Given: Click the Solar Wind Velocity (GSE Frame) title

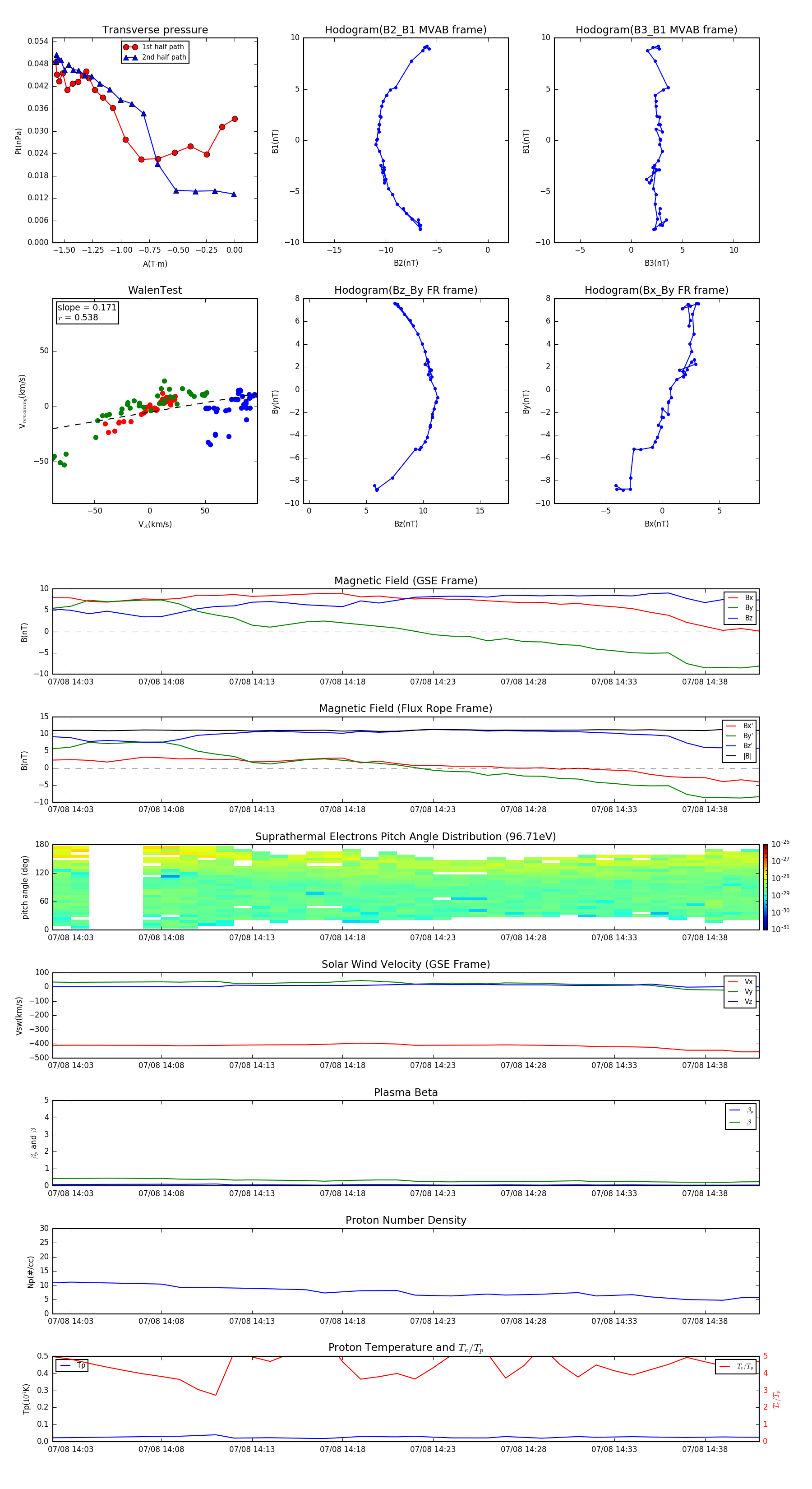Looking at the screenshot, I should (x=406, y=965).
